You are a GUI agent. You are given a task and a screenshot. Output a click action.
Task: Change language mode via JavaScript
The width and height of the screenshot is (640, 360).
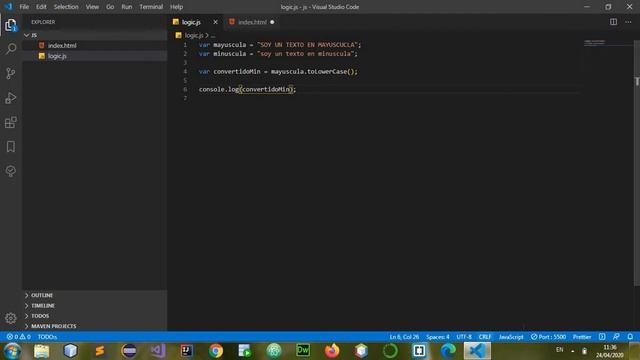coord(511,337)
